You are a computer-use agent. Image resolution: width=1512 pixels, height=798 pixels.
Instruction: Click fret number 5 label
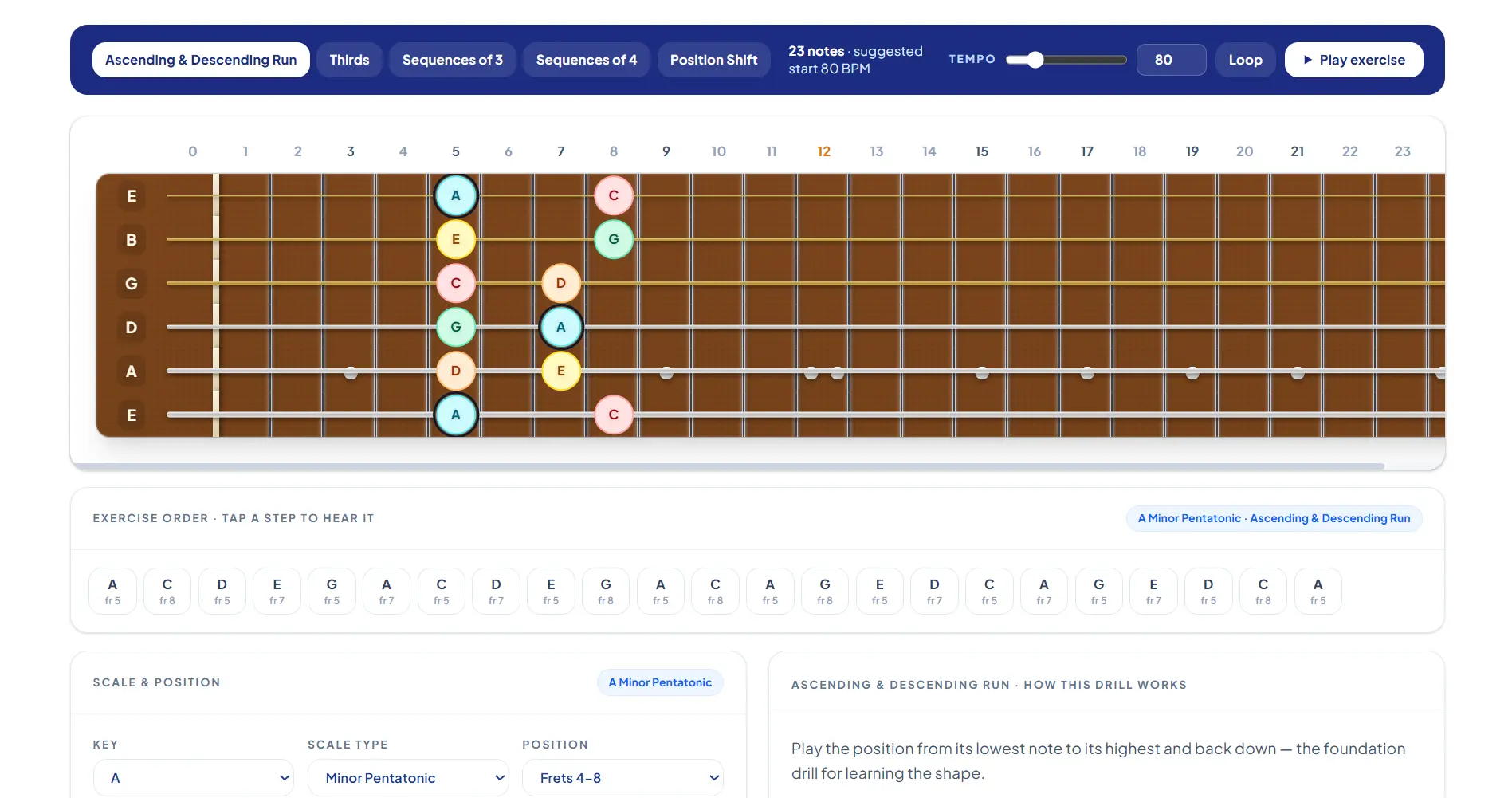[456, 151]
